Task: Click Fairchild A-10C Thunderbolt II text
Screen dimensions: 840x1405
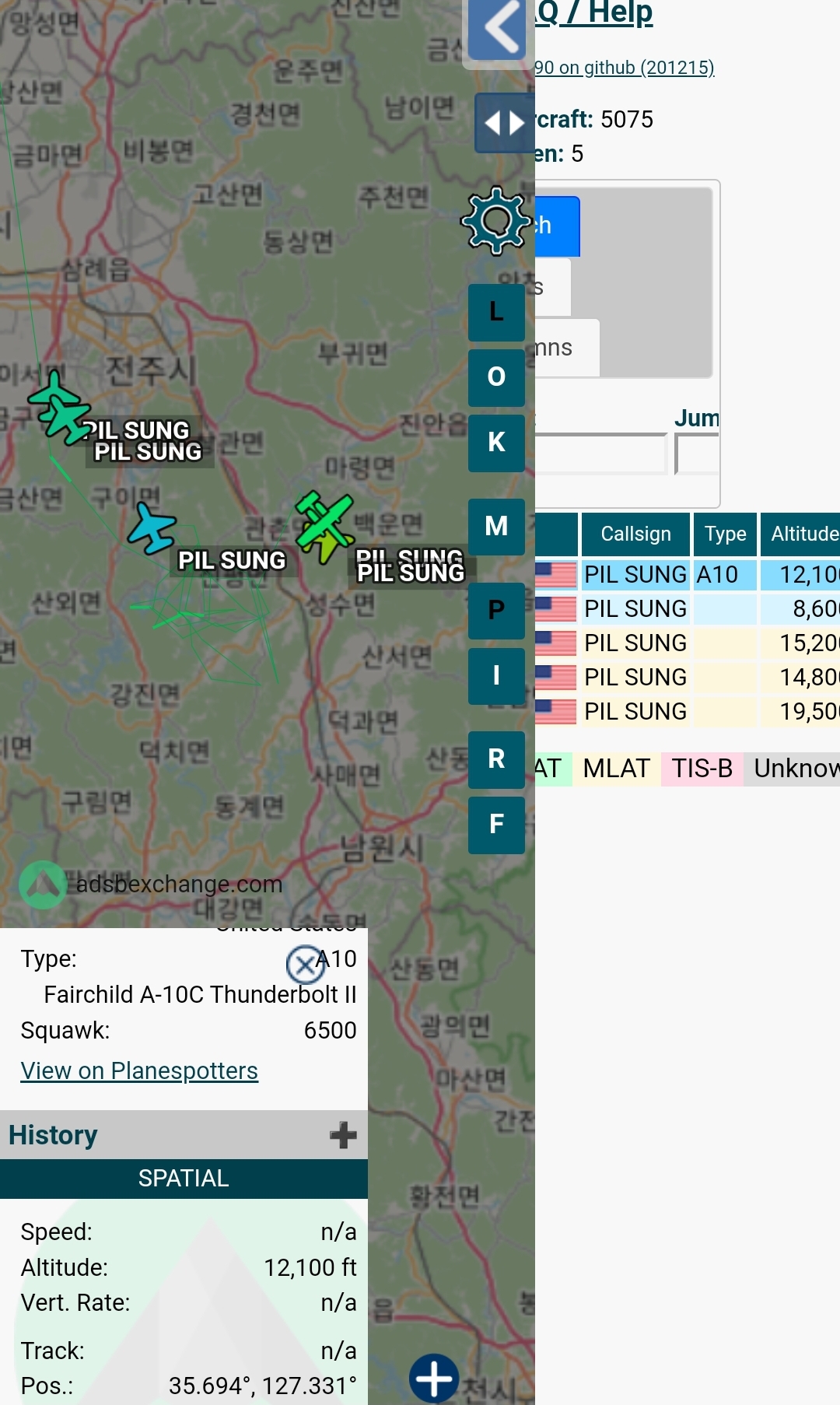Action: (200, 994)
